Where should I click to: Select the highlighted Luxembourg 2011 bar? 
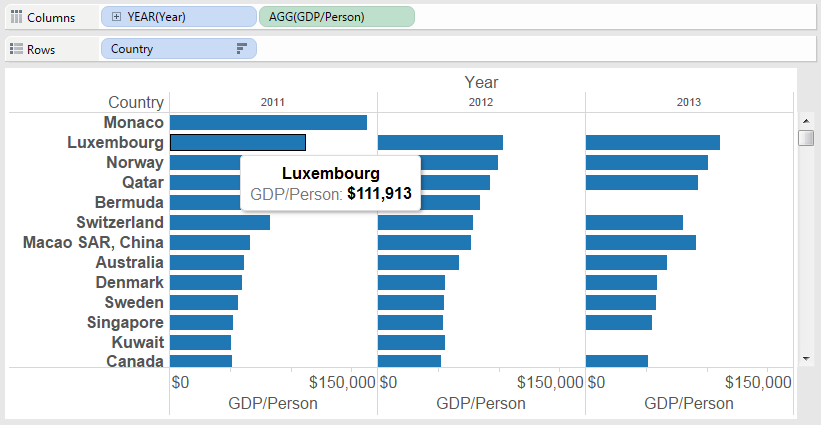(238, 142)
